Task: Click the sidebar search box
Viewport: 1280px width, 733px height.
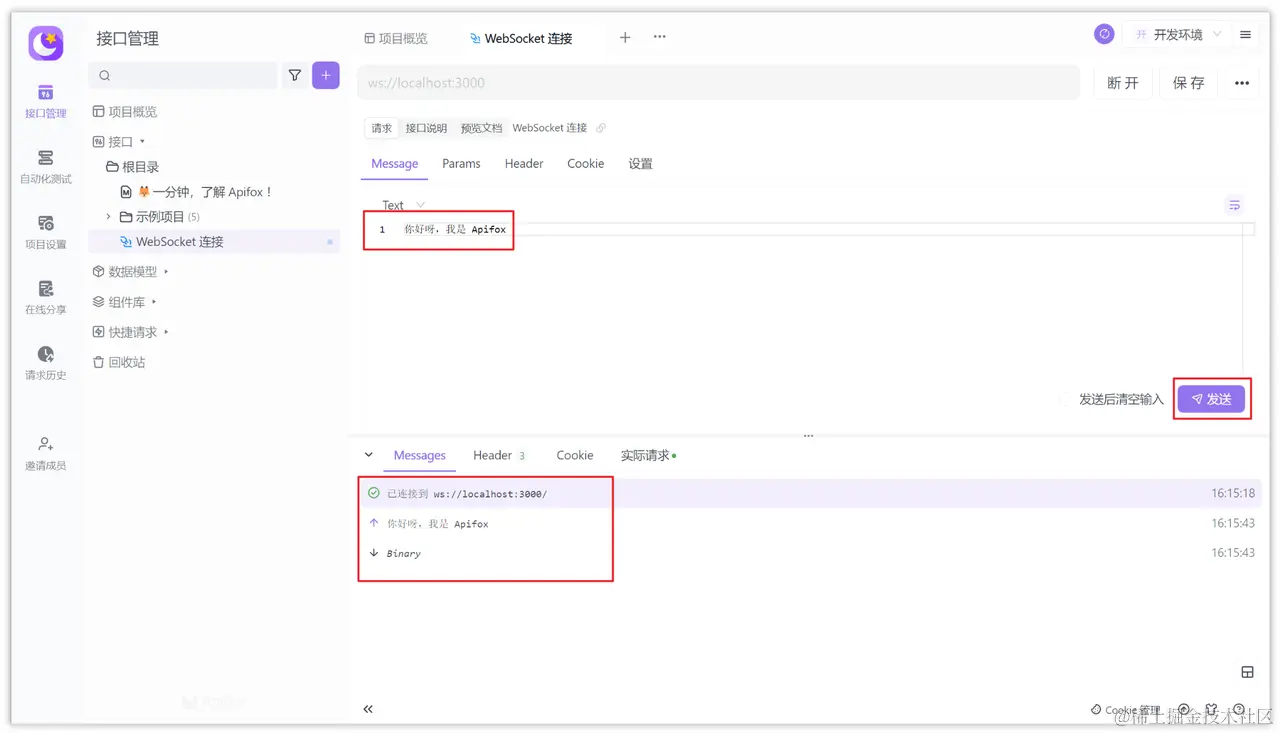Action: tap(183, 75)
